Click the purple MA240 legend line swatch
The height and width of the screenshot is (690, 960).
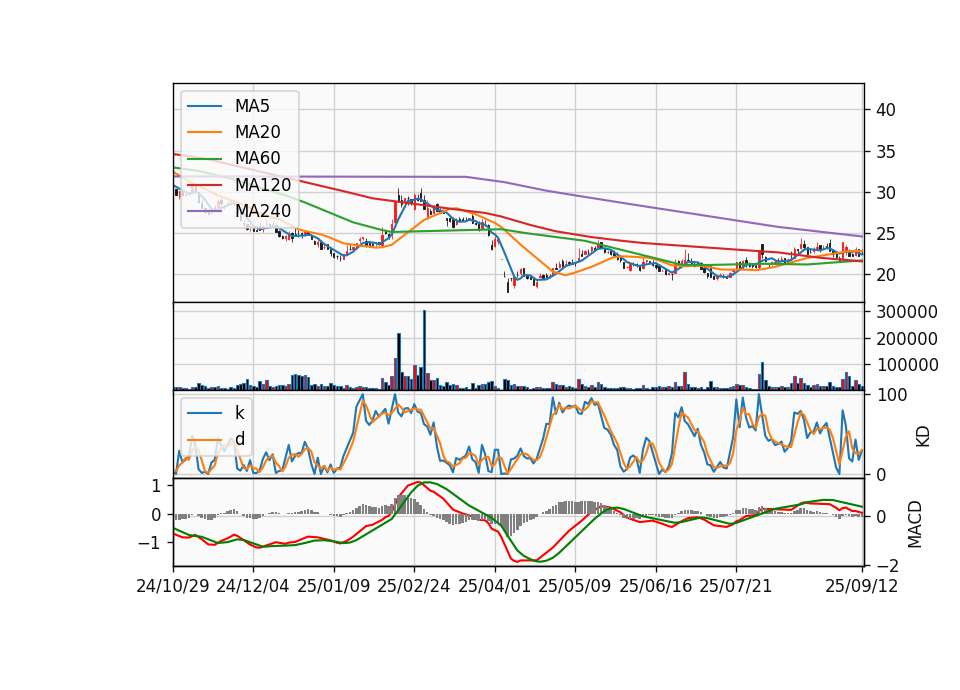pyautogui.click(x=204, y=211)
